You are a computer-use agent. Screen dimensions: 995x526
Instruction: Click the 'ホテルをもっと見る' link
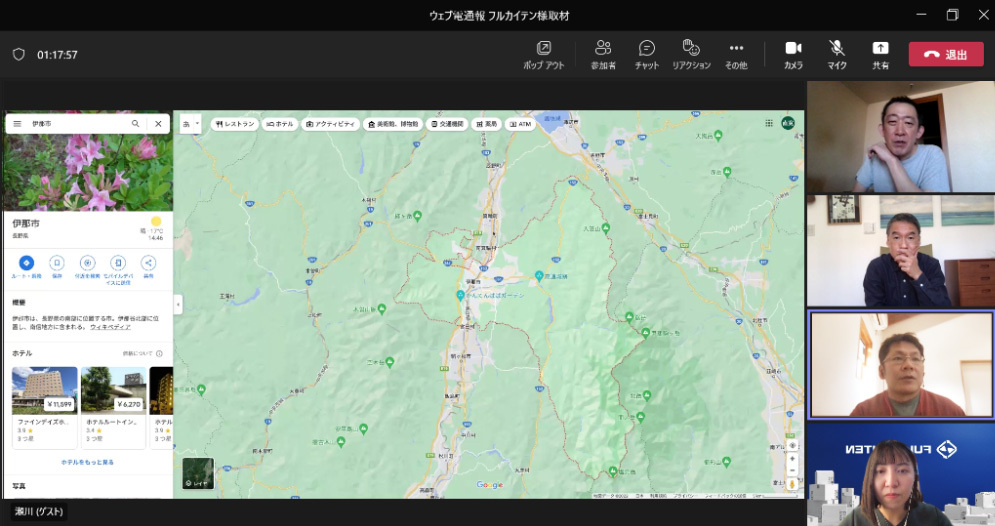point(88,462)
